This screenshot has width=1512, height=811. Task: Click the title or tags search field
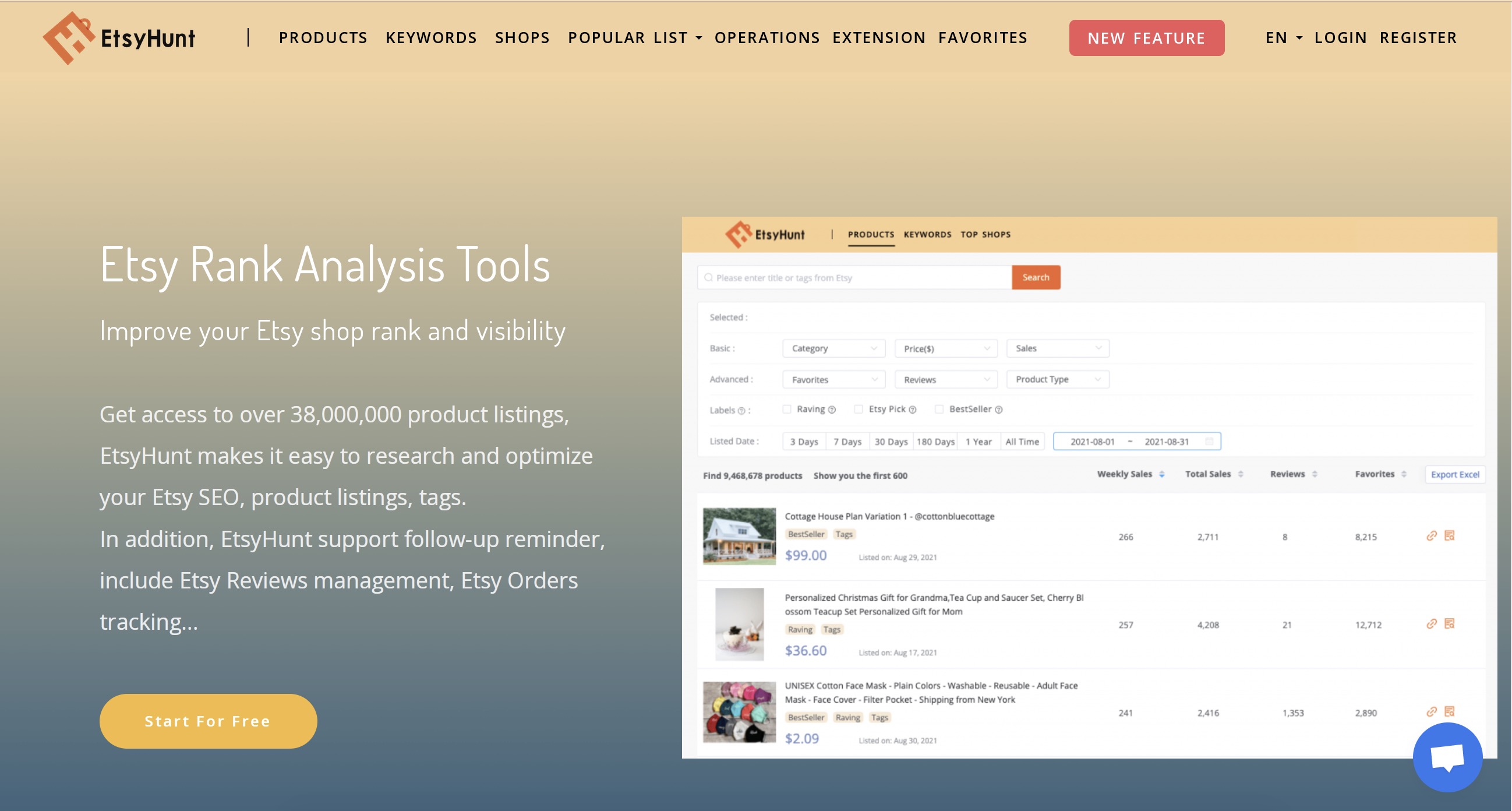pos(854,278)
